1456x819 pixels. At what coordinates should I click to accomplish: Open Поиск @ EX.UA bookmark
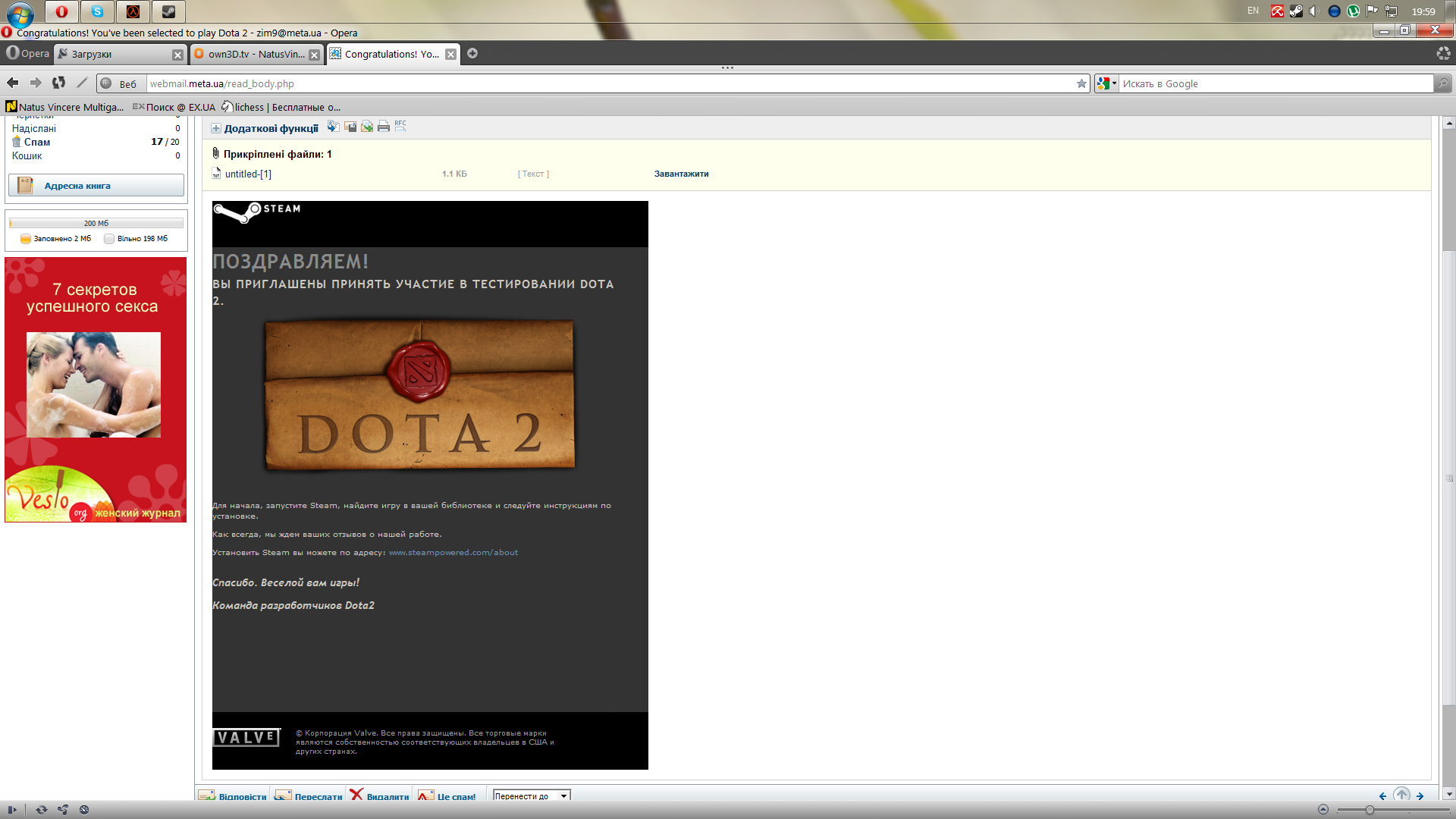174,107
